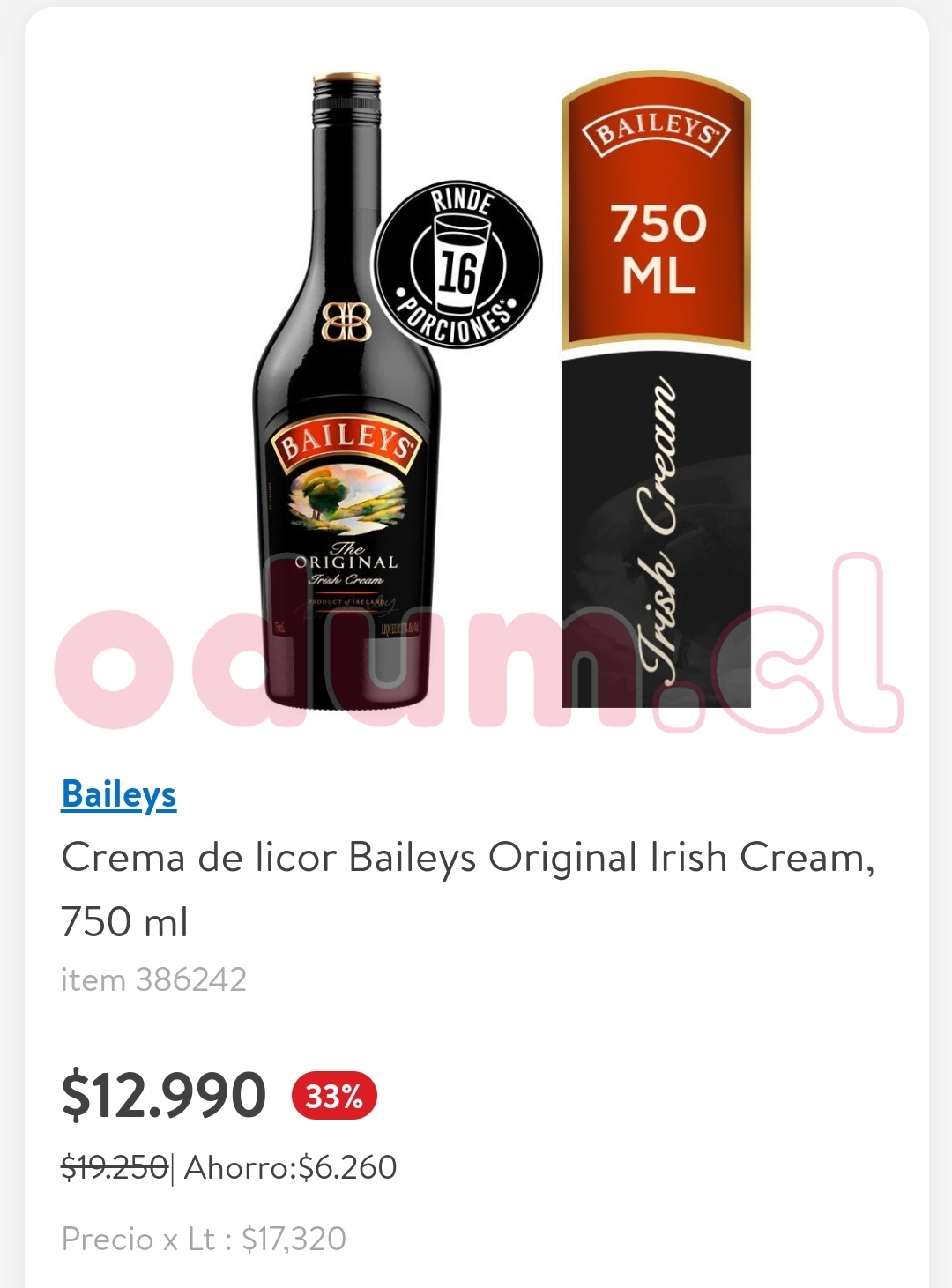This screenshot has width=952, height=1288.
Task: Click The Original Irish Cream bottle text
Action: pyautogui.click(x=346, y=564)
